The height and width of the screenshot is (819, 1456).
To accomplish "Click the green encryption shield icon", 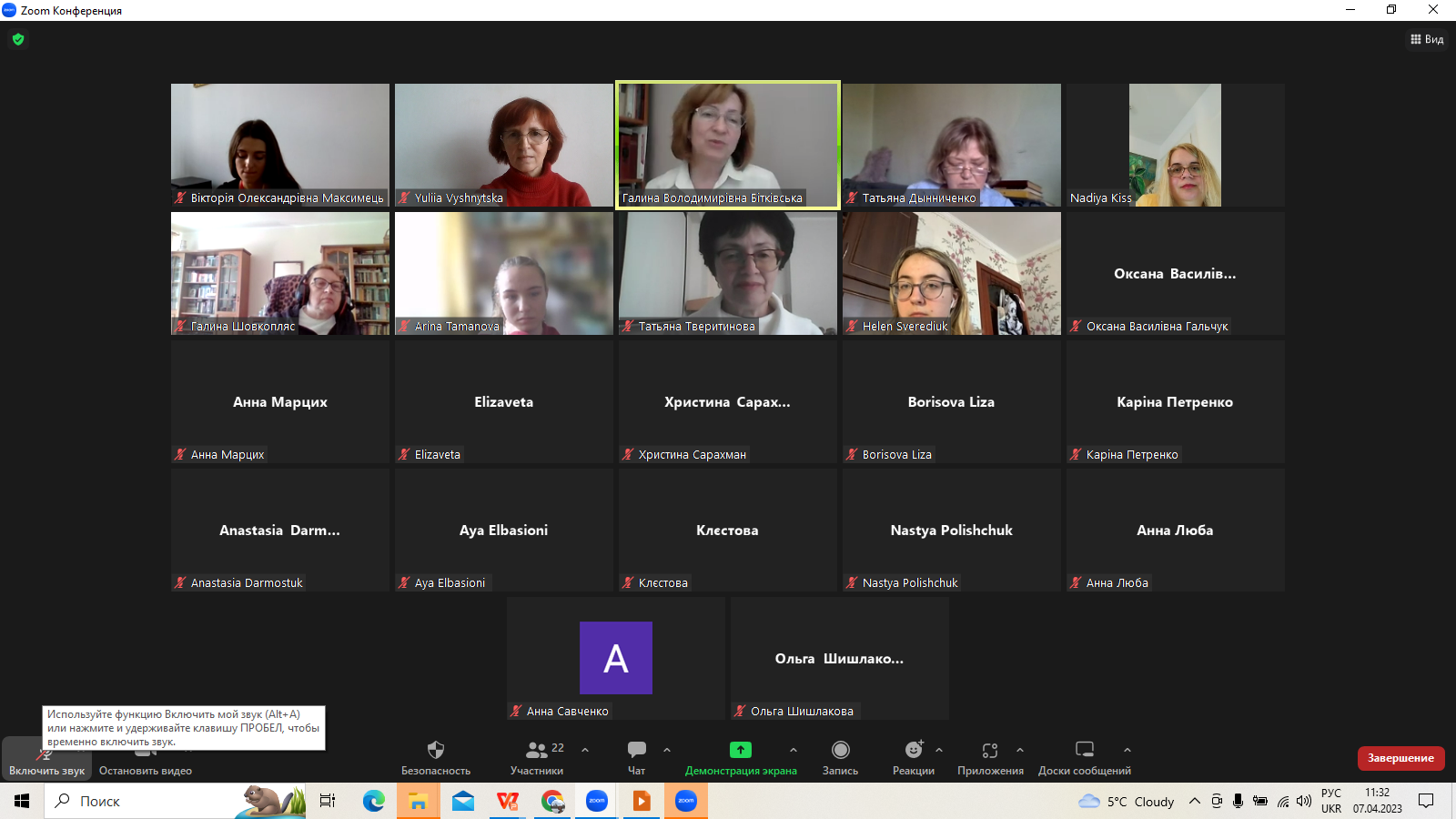I will 18,39.
